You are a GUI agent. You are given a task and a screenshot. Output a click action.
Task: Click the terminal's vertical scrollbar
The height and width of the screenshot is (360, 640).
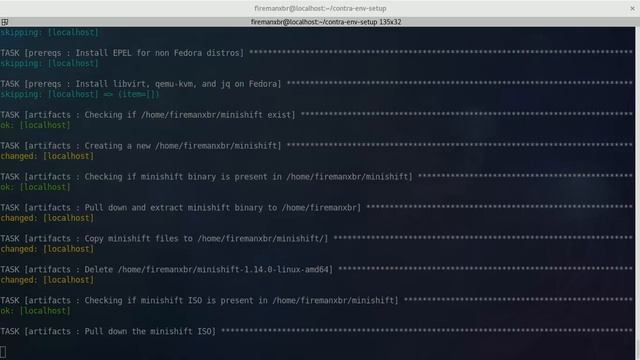638,193
